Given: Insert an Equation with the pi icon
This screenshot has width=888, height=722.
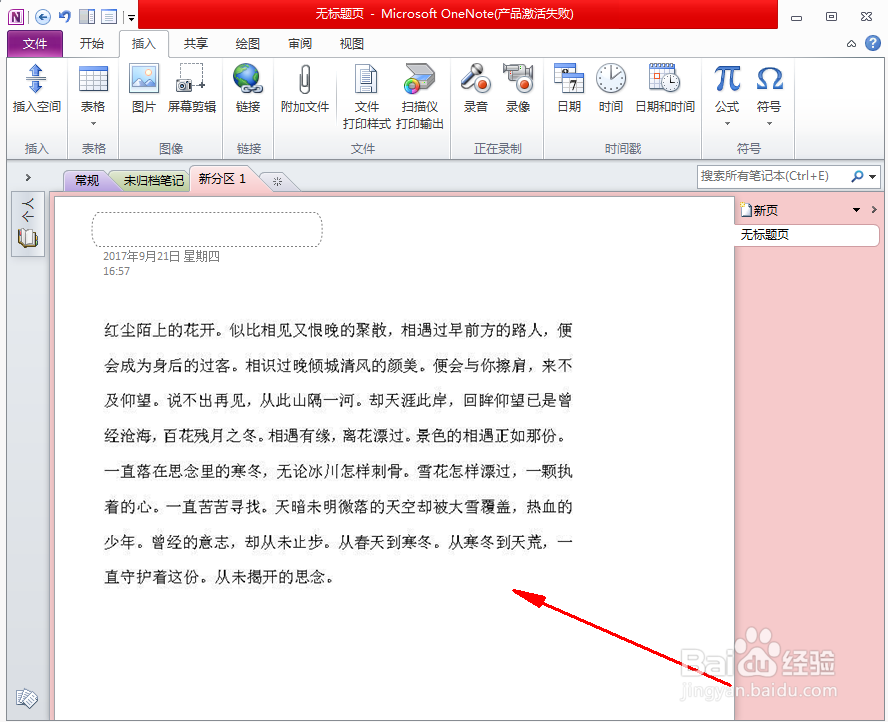Looking at the screenshot, I should tap(727, 78).
